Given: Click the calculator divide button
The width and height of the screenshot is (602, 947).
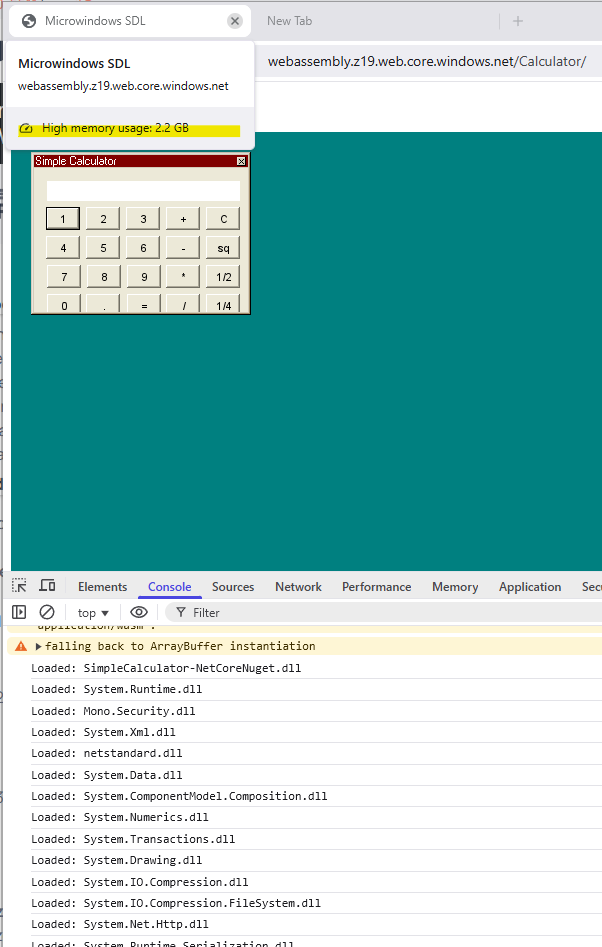Looking at the screenshot, I should [183, 304].
